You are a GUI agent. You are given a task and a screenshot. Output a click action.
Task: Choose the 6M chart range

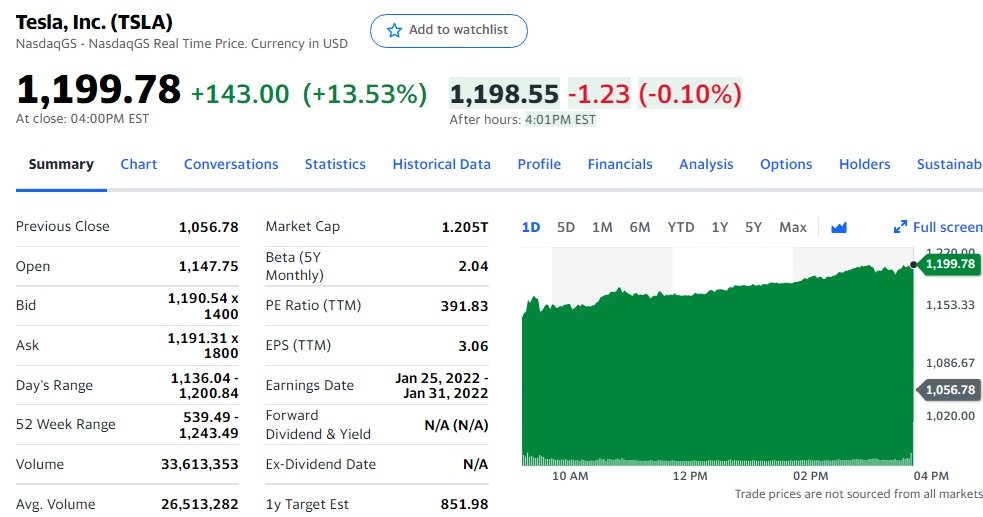(x=640, y=227)
